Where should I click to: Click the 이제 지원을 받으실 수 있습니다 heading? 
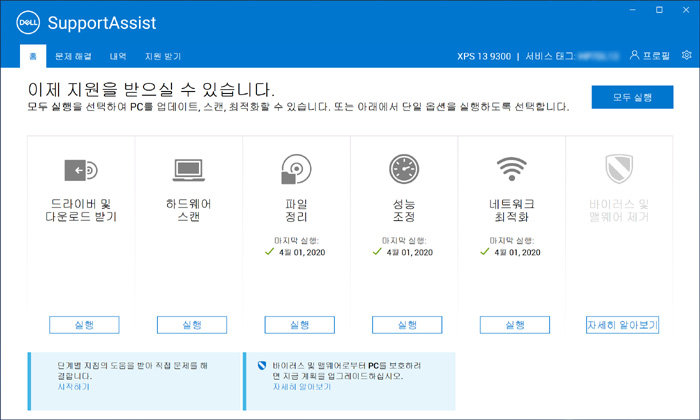[151, 90]
